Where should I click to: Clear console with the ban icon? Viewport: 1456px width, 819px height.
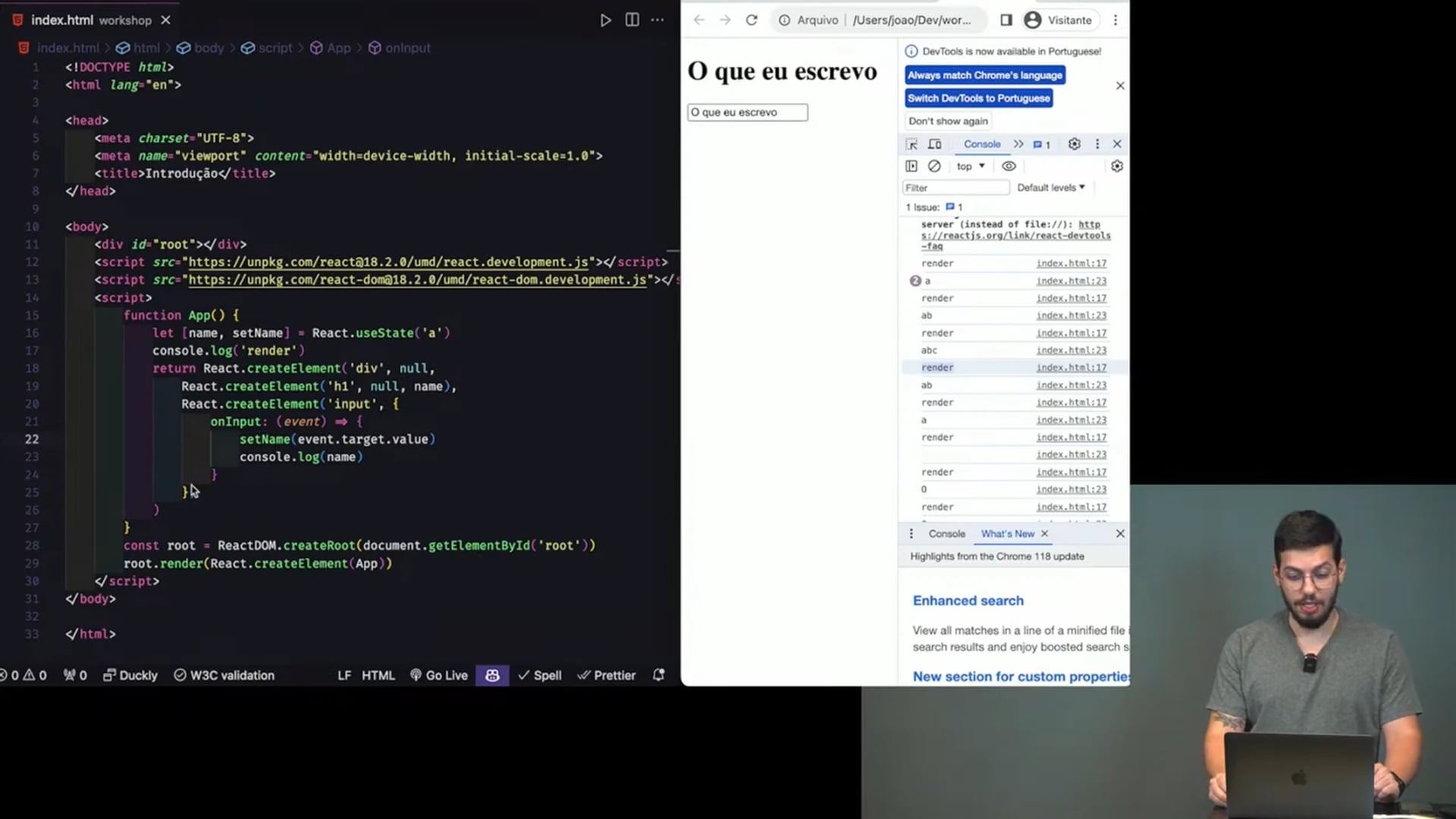click(934, 166)
